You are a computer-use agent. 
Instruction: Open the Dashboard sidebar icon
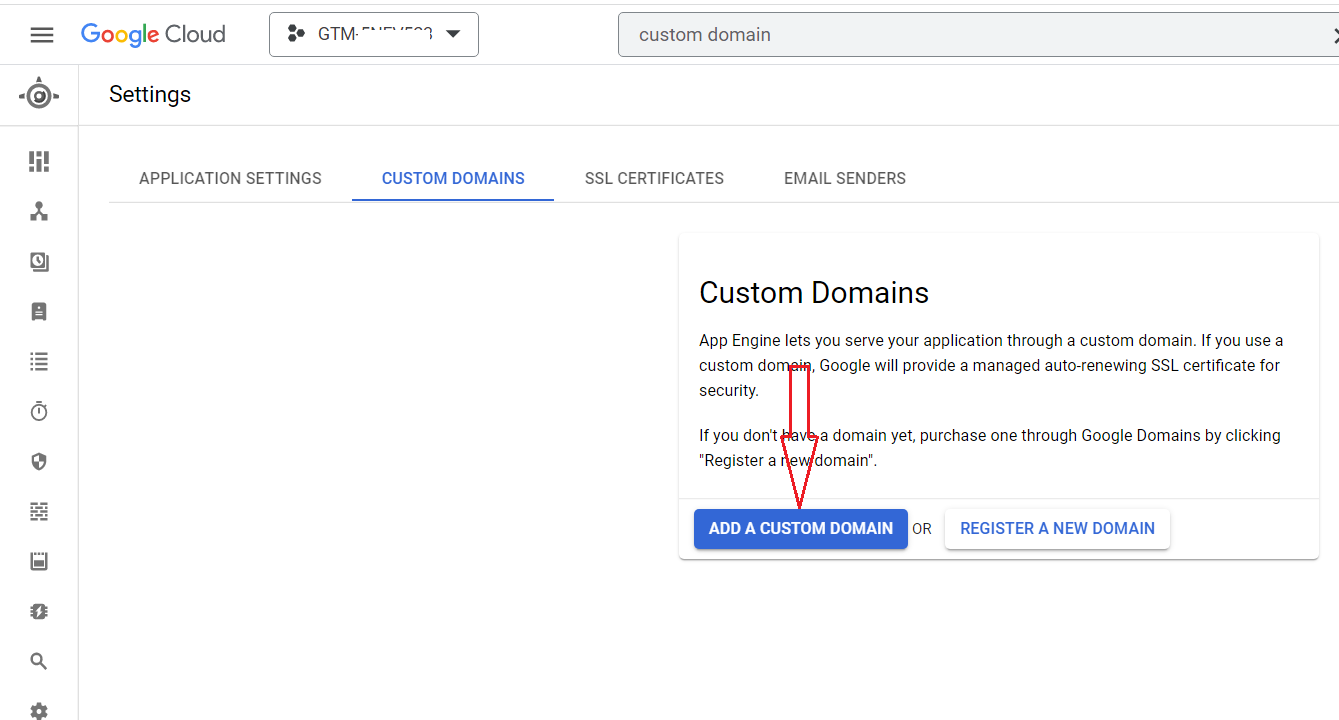[x=39, y=161]
